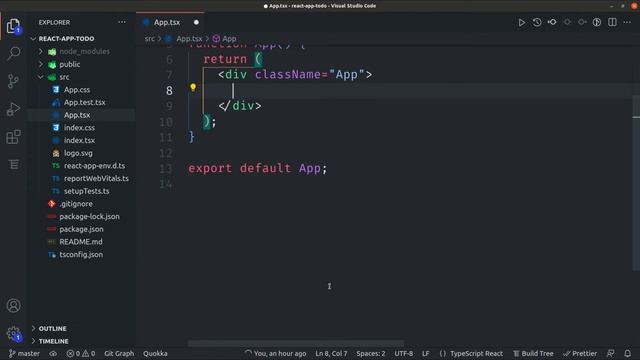Click the horizontal editor scrollbar

point(296,343)
